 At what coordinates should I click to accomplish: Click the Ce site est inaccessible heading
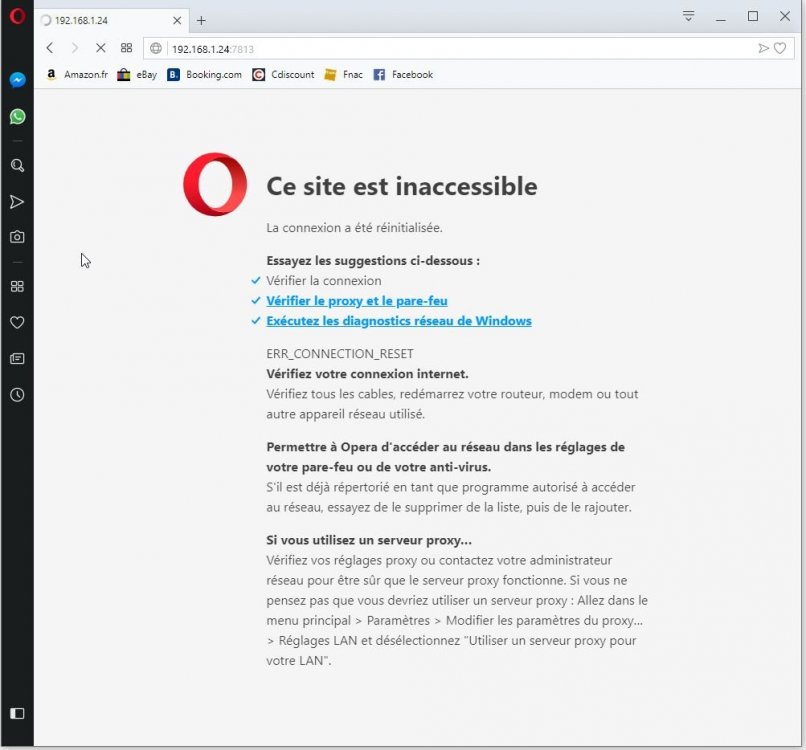[x=402, y=186]
